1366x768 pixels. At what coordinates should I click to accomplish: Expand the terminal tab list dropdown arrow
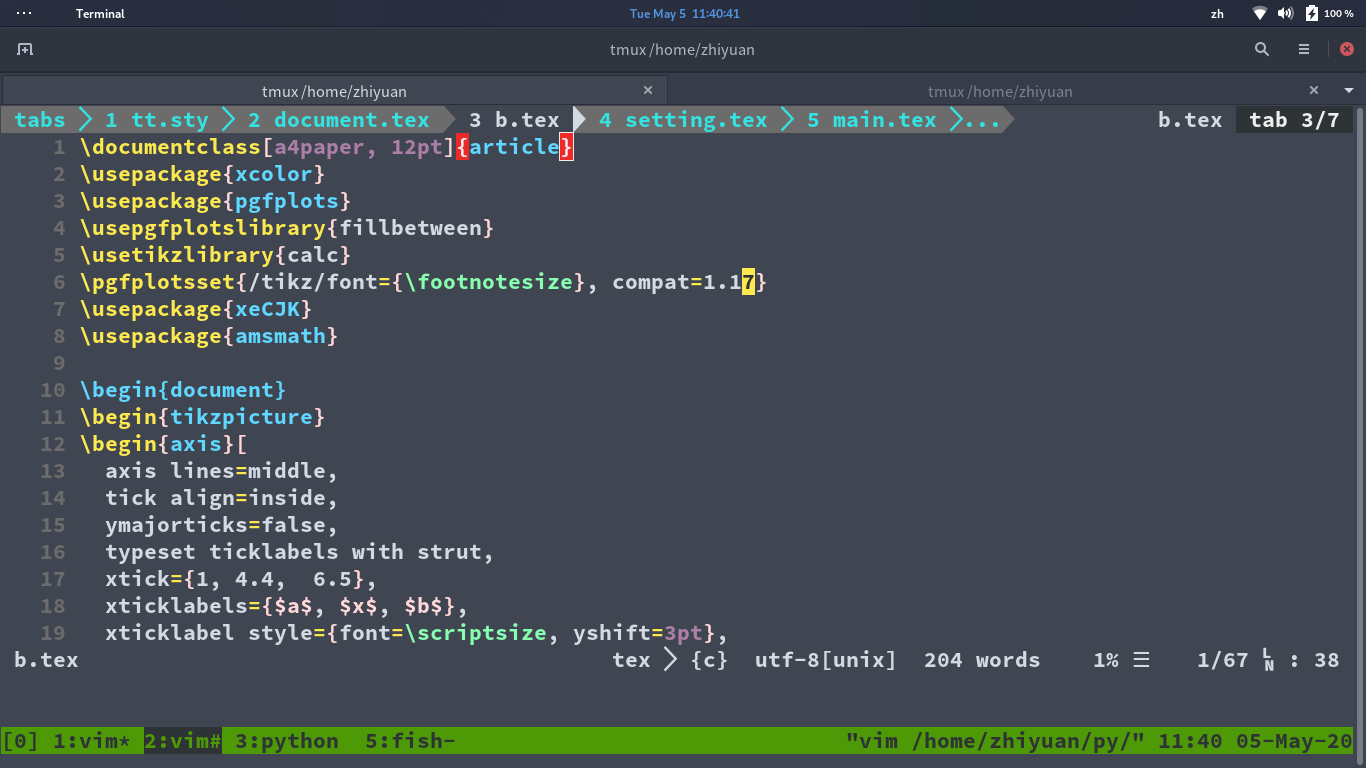pyautogui.click(x=1348, y=90)
